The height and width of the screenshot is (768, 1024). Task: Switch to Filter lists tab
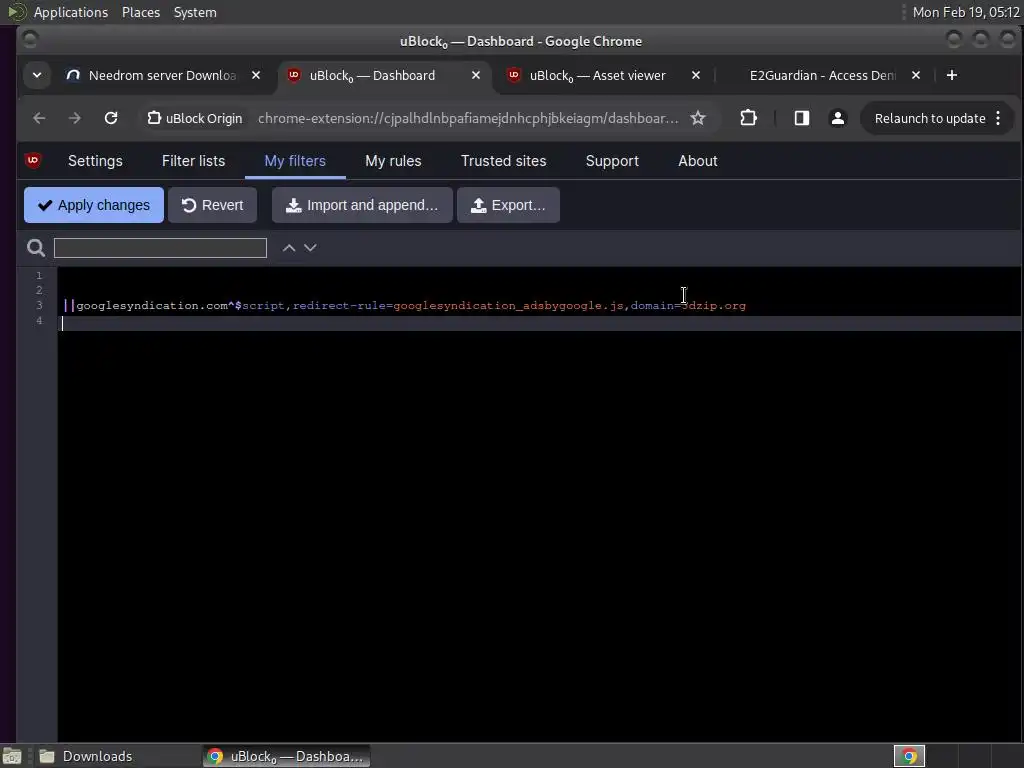point(193,161)
